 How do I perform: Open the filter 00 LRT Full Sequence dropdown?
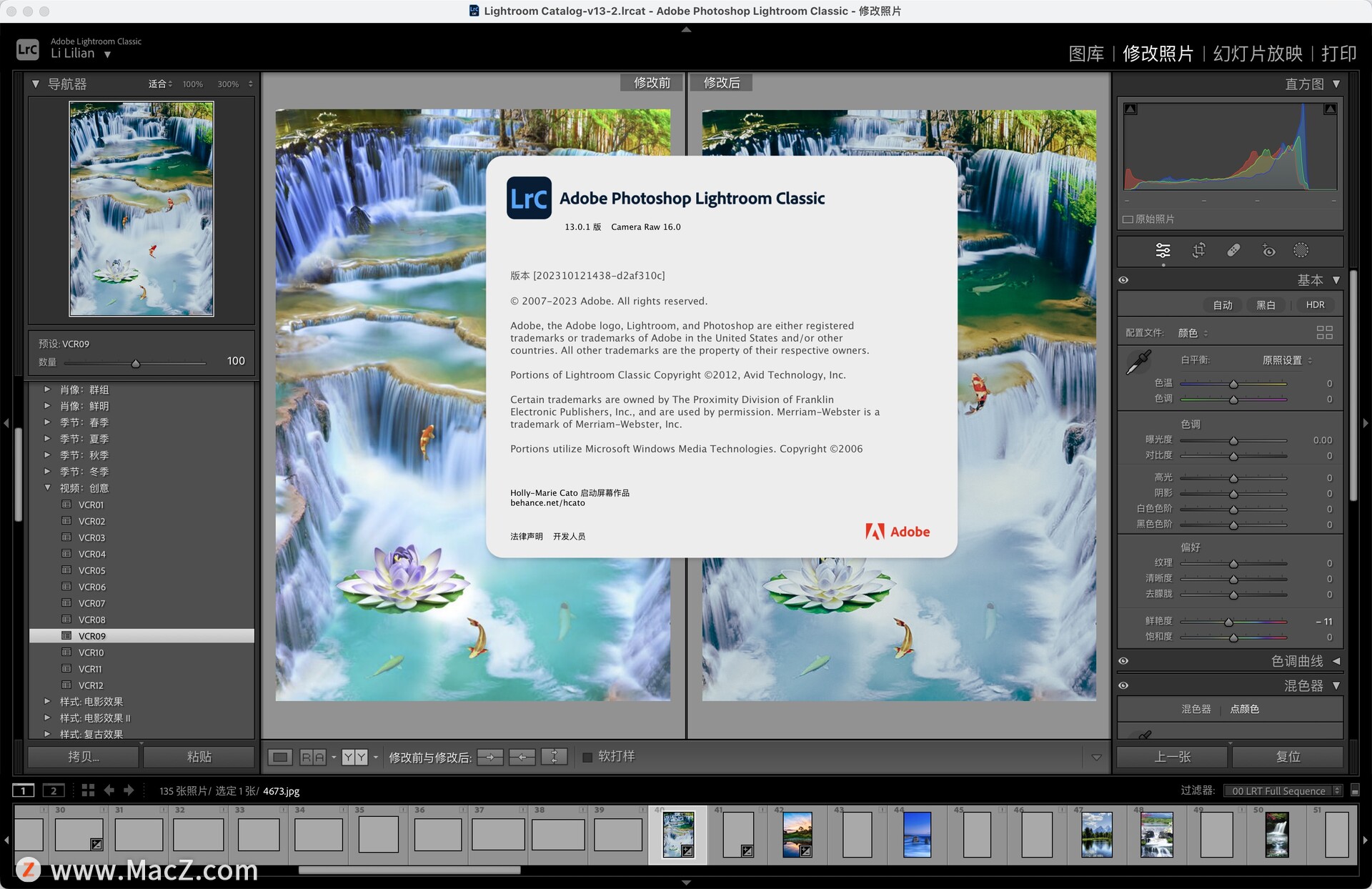[x=1282, y=790]
